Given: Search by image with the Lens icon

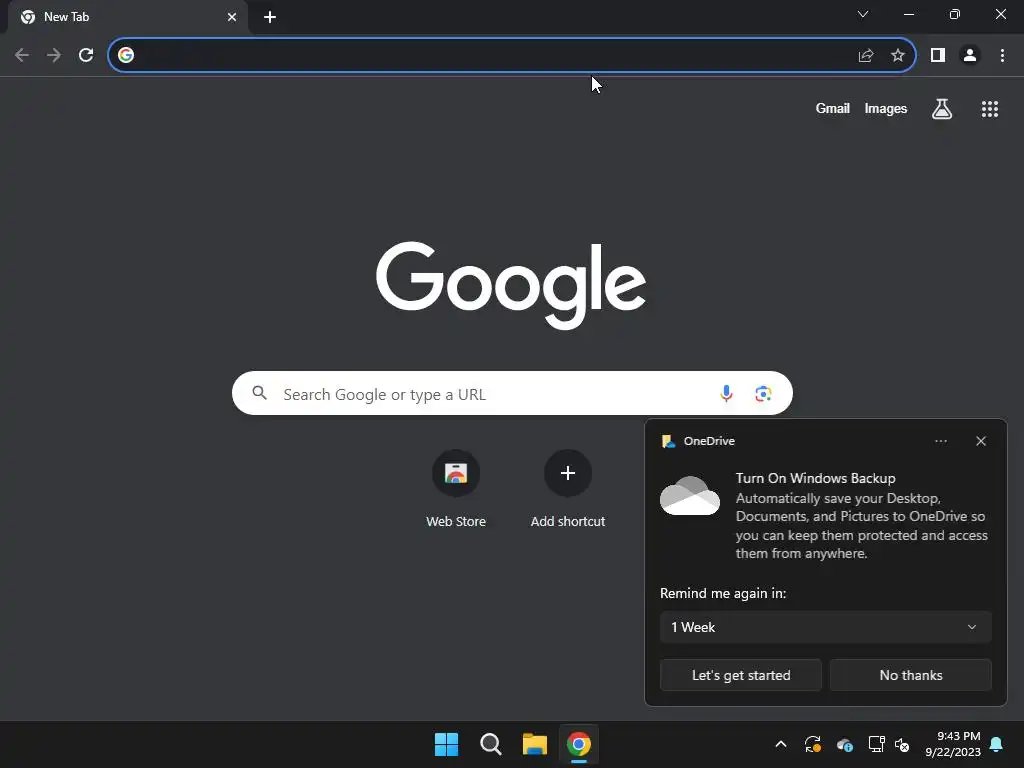Looking at the screenshot, I should [x=763, y=394].
